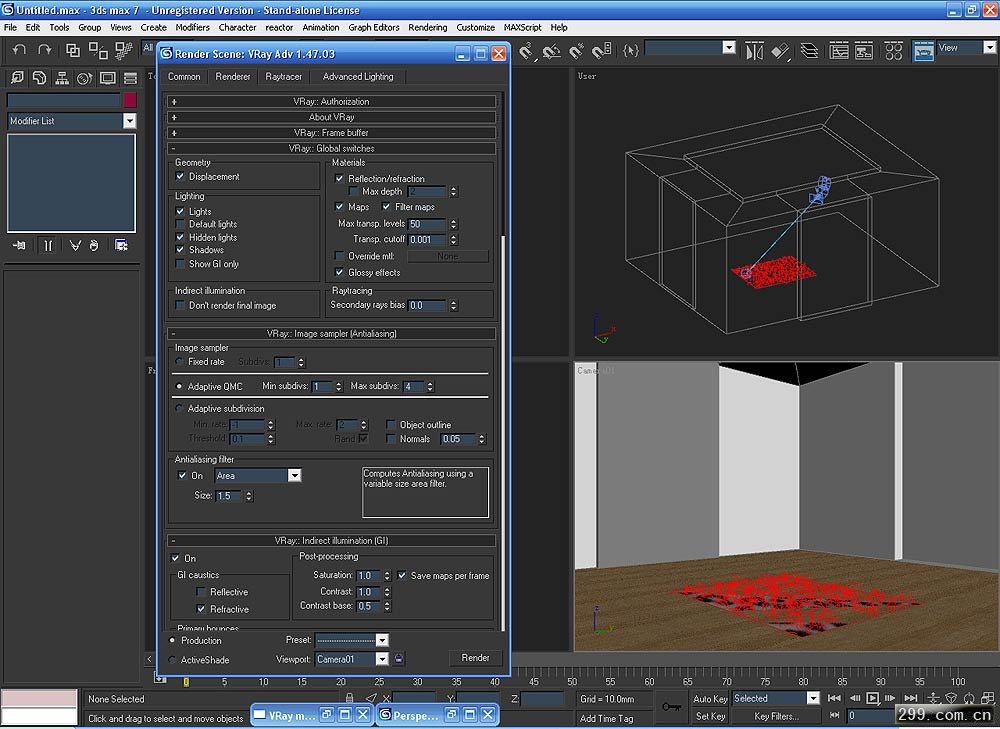This screenshot has height=729, width=1000.
Task: Expand the VRay:: Frame buffer rollout
Action: [332, 133]
